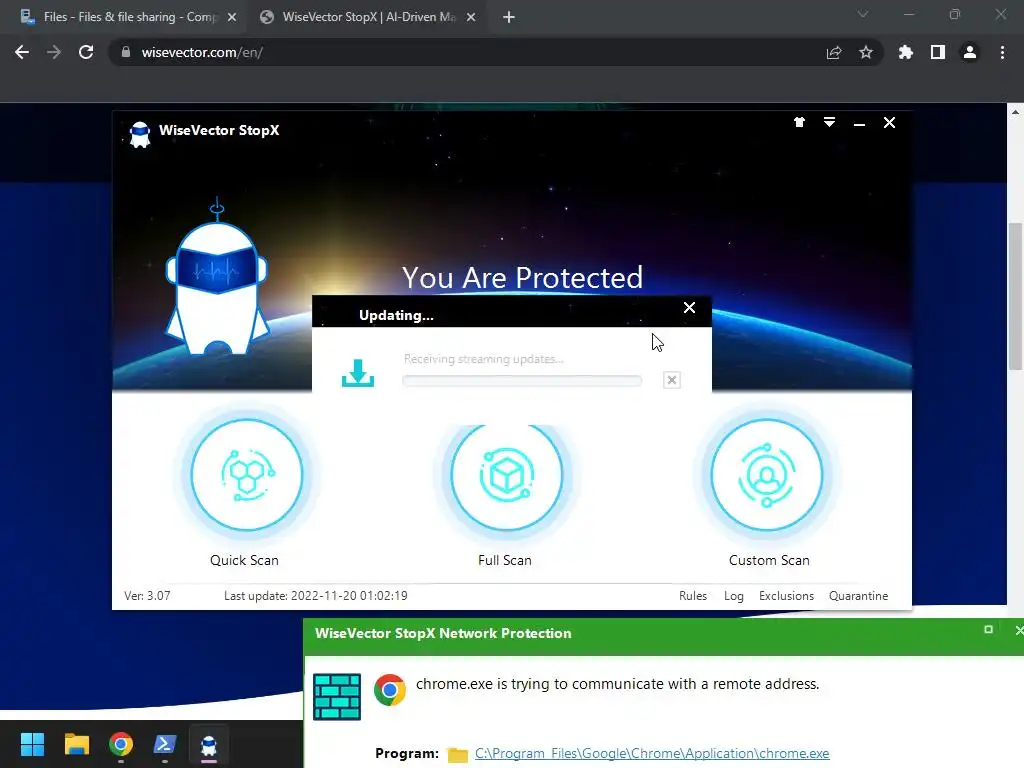Open the tab search chevron in Chrome
Viewport: 1024px width, 768px height.
(x=863, y=14)
